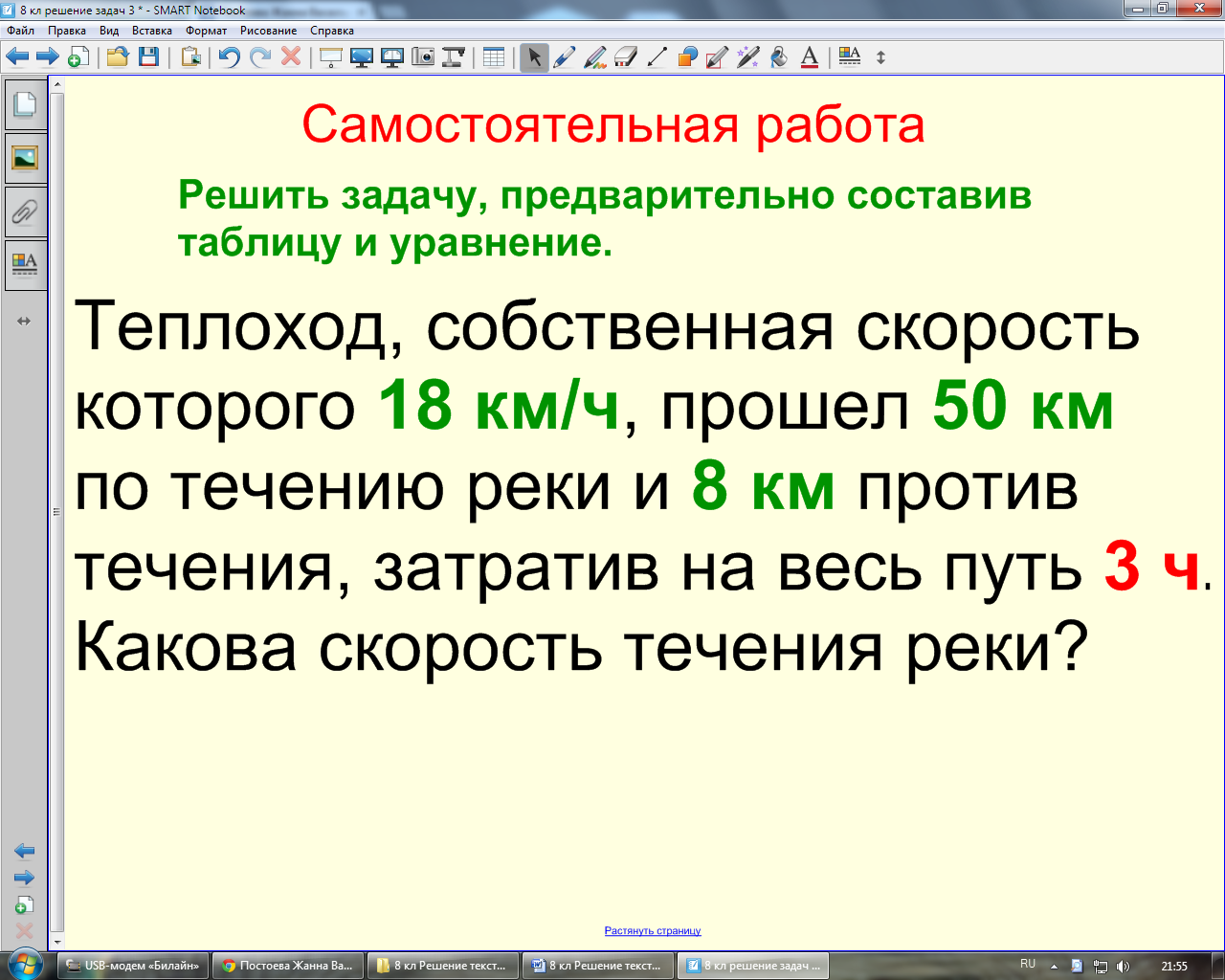The height and width of the screenshot is (980, 1225).
Task: Open the Attachments paperclip side tab
Action: click(25, 212)
